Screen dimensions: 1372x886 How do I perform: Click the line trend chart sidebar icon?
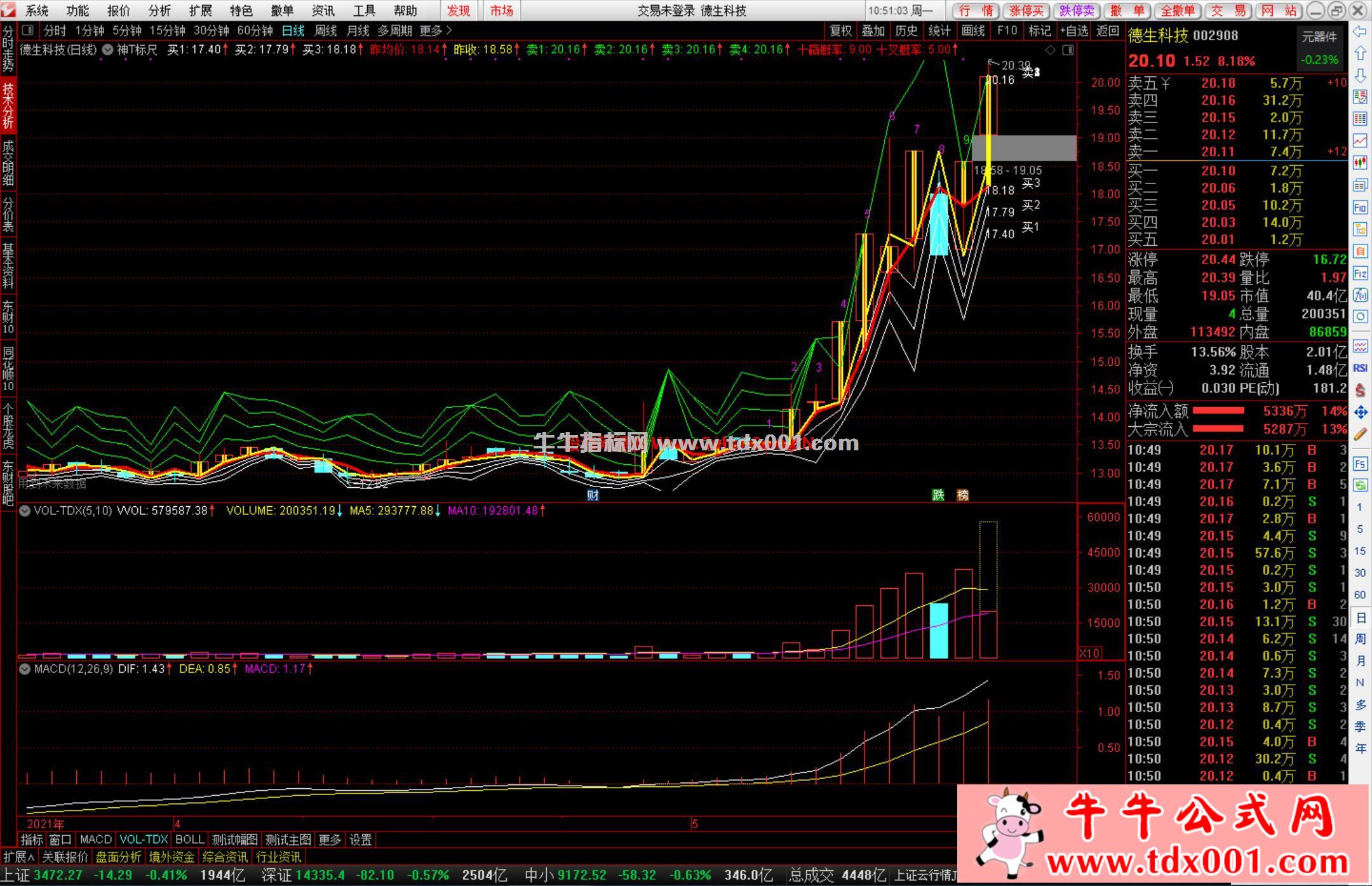tap(1360, 140)
